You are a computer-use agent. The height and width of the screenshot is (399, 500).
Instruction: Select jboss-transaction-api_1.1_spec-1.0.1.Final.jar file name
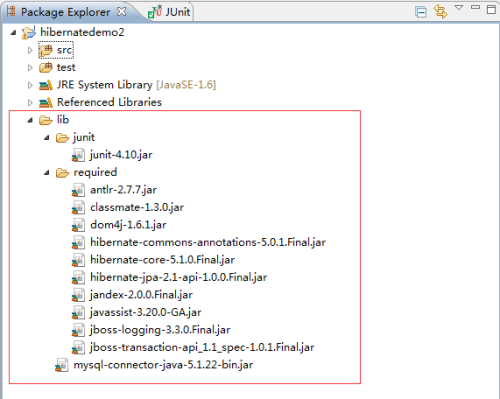tap(202, 347)
